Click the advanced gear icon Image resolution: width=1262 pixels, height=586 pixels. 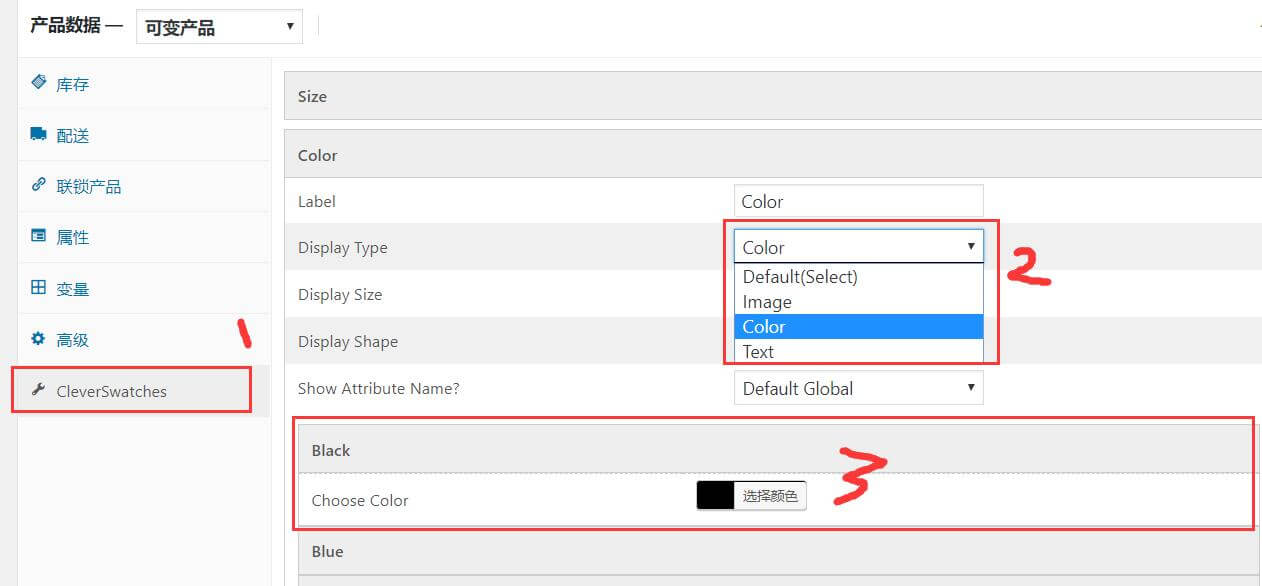coord(39,339)
